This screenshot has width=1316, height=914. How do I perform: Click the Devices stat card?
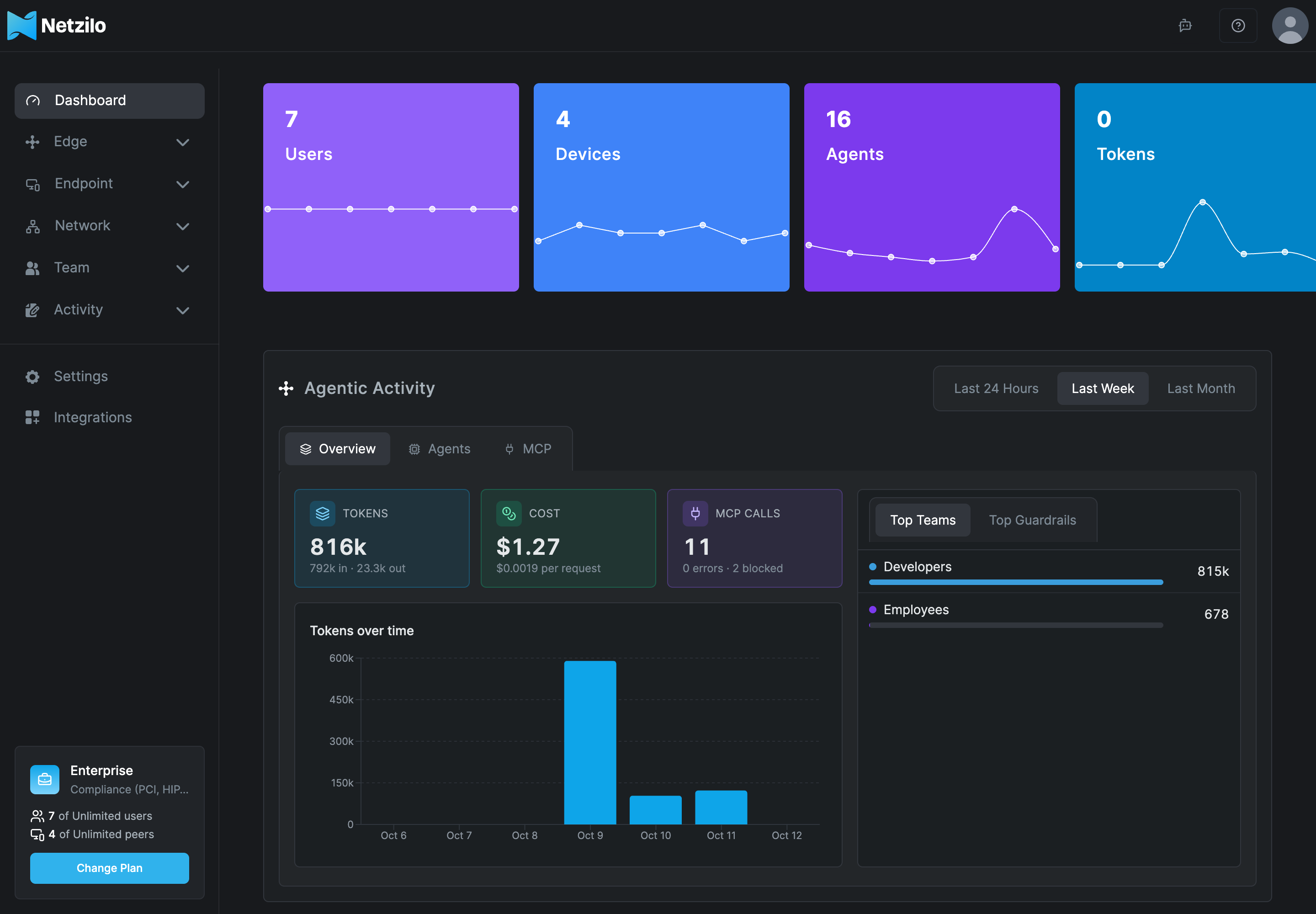(662, 187)
